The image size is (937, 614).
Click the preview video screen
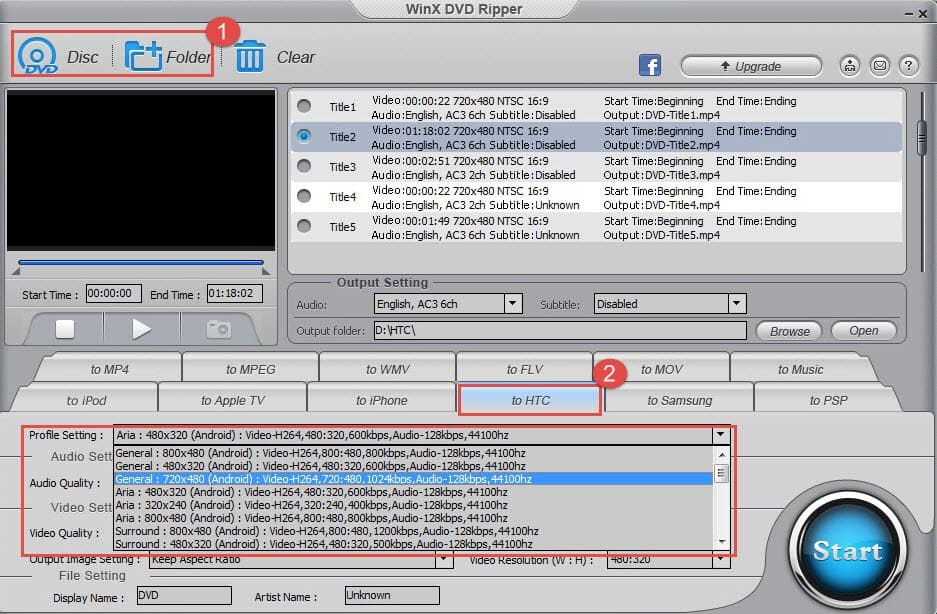point(140,170)
